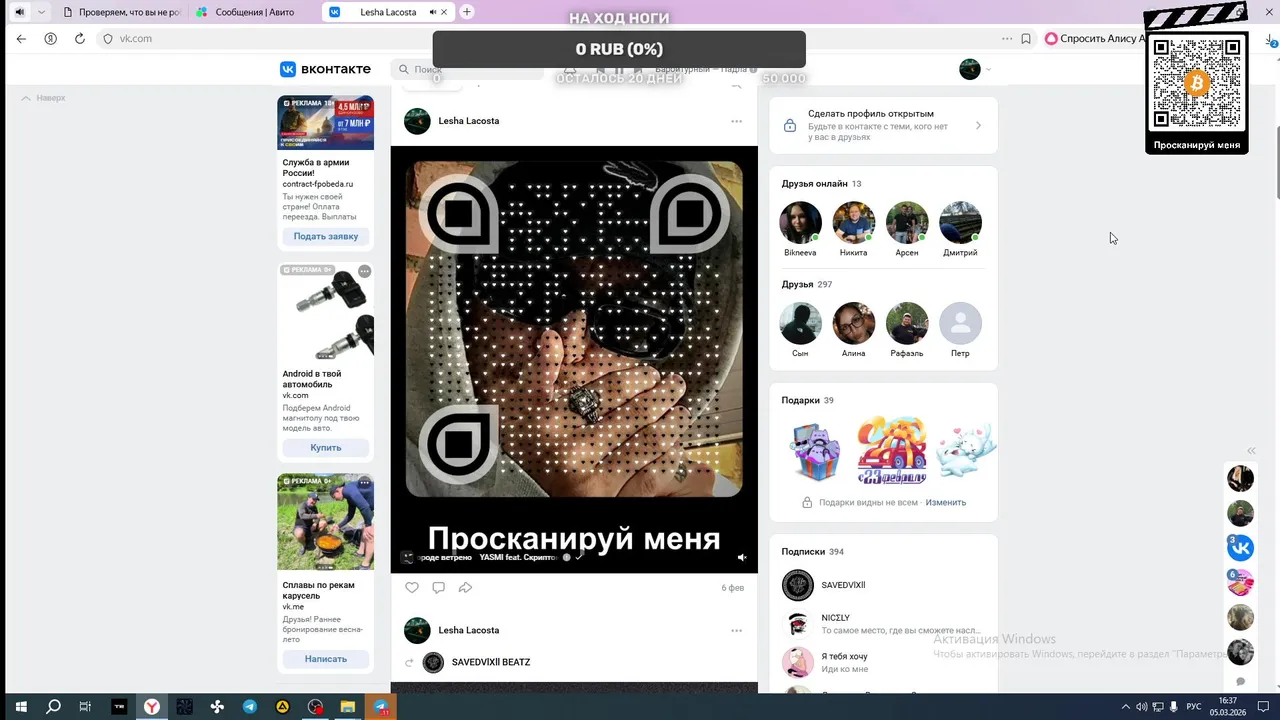Open VK chat bubble with badge 3
Screen dimensions: 1280x720
1240,547
